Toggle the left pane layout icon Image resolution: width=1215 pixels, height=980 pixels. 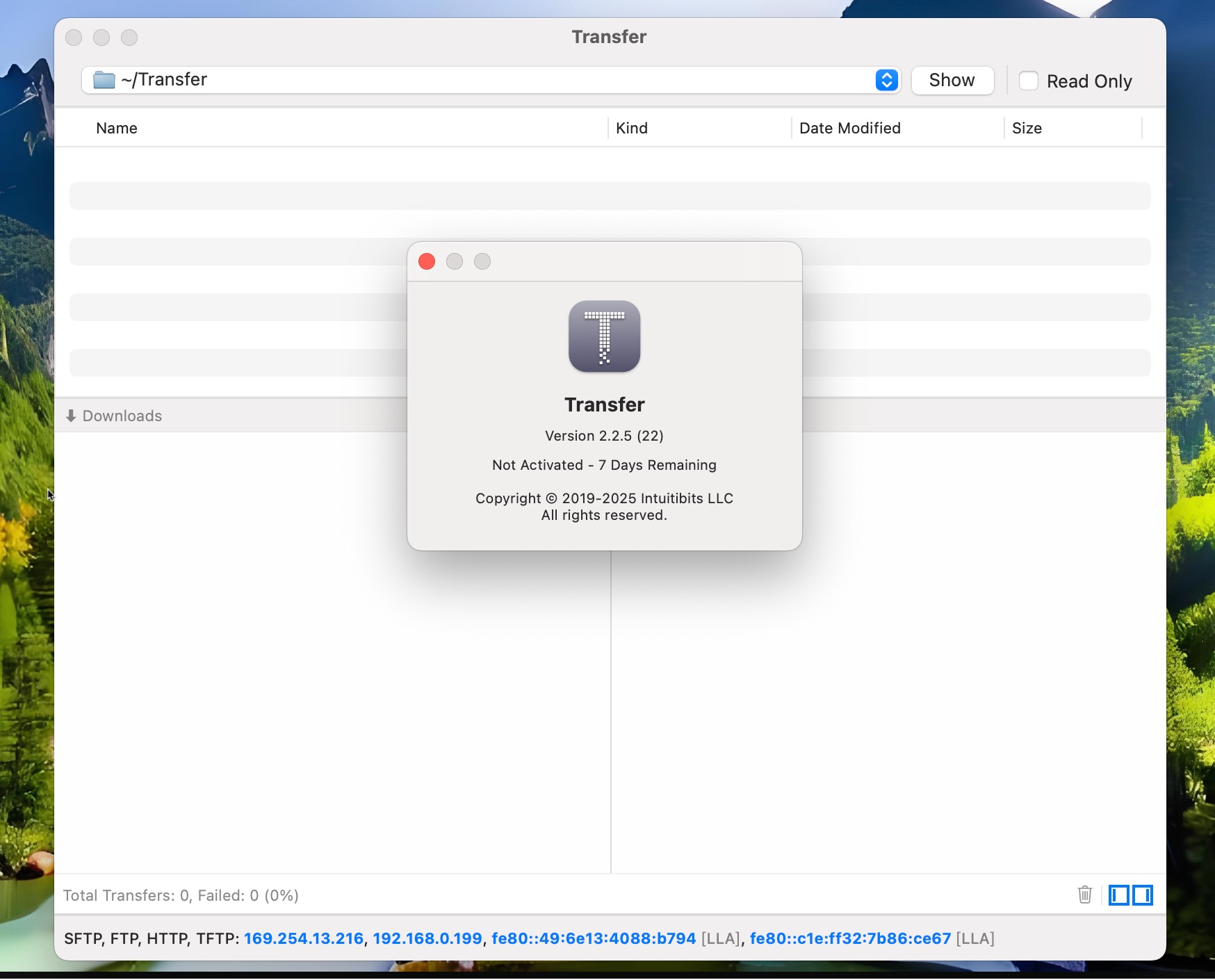pyautogui.click(x=1118, y=895)
